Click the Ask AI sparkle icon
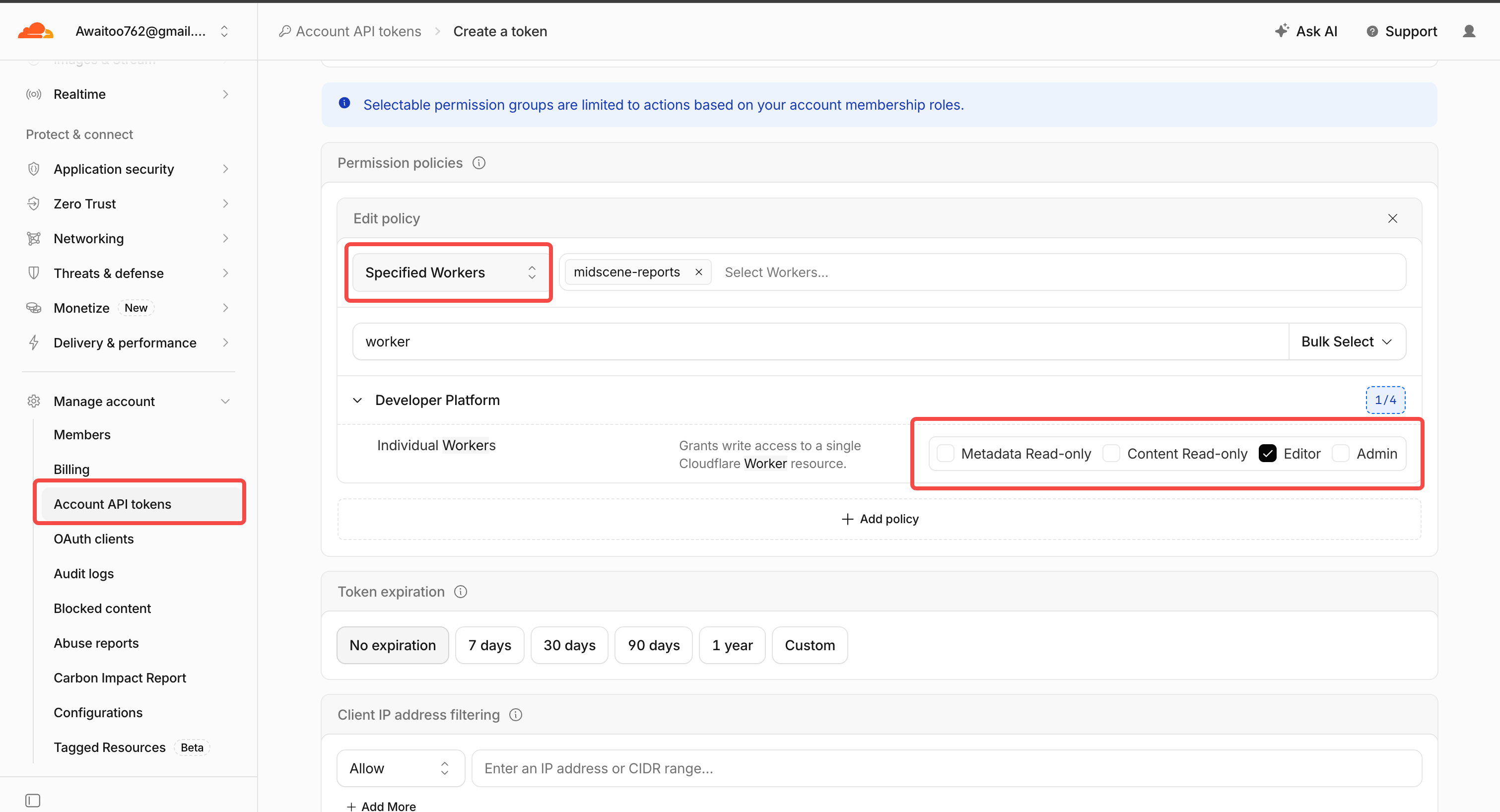This screenshot has width=1500, height=812. click(x=1281, y=31)
